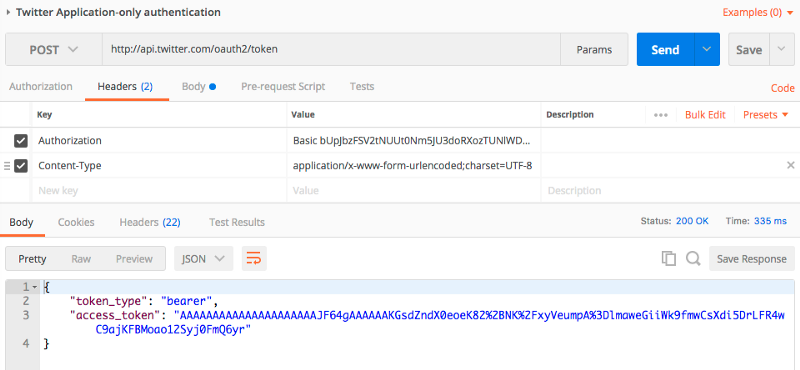Open the Presets dropdown
Screen dimensions: 800x370
point(766,115)
